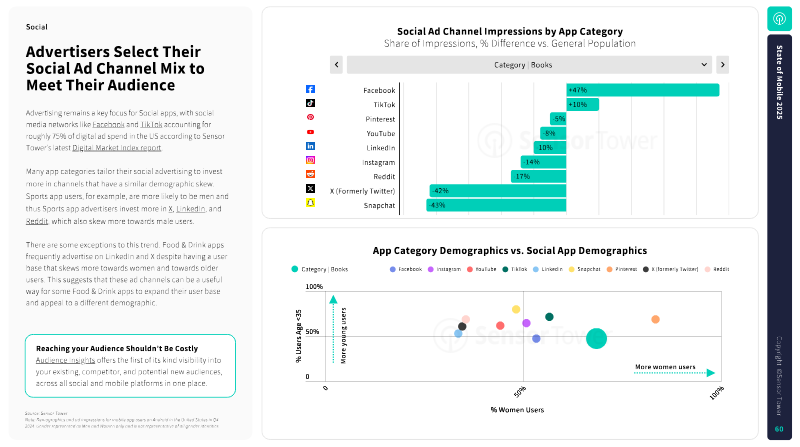This screenshot has height=447, width=800.
Task: Click the Reddit logo icon
Action: click(x=310, y=175)
